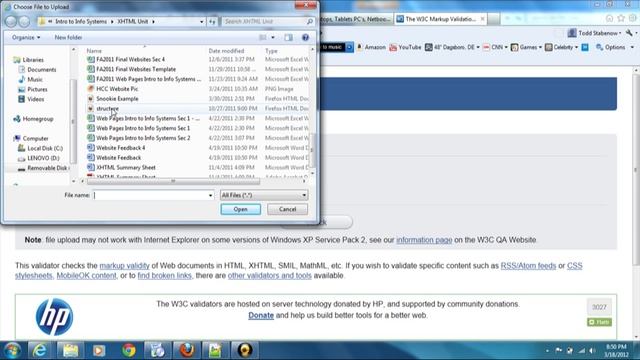Image resolution: width=640 pixels, height=360 pixels.
Task: Open Windows Media Player taskbar icon
Action: tap(99, 350)
